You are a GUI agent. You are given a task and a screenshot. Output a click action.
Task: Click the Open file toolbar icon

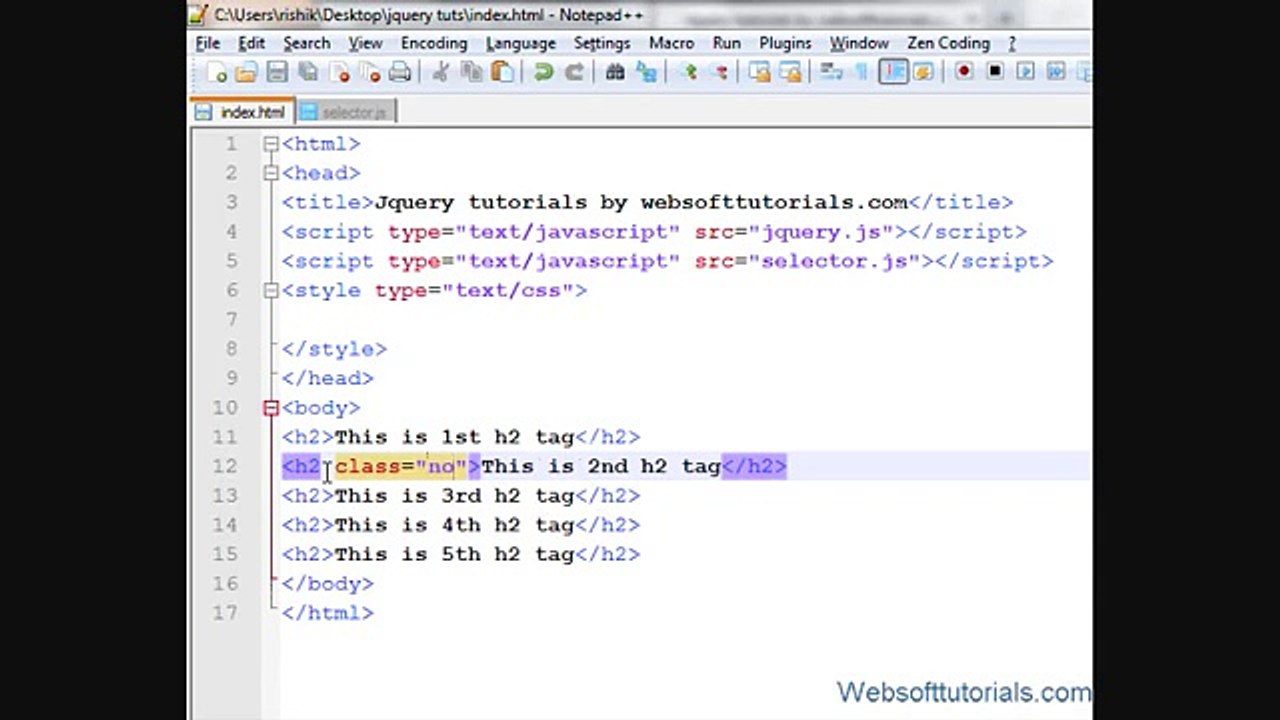247,72
